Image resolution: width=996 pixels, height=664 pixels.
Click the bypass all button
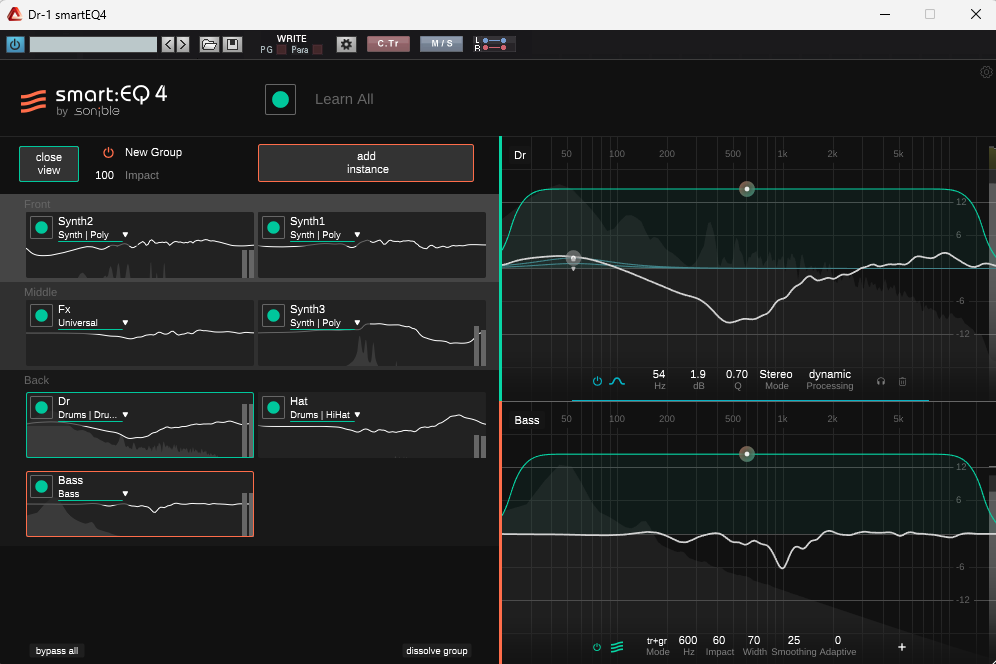point(57,651)
